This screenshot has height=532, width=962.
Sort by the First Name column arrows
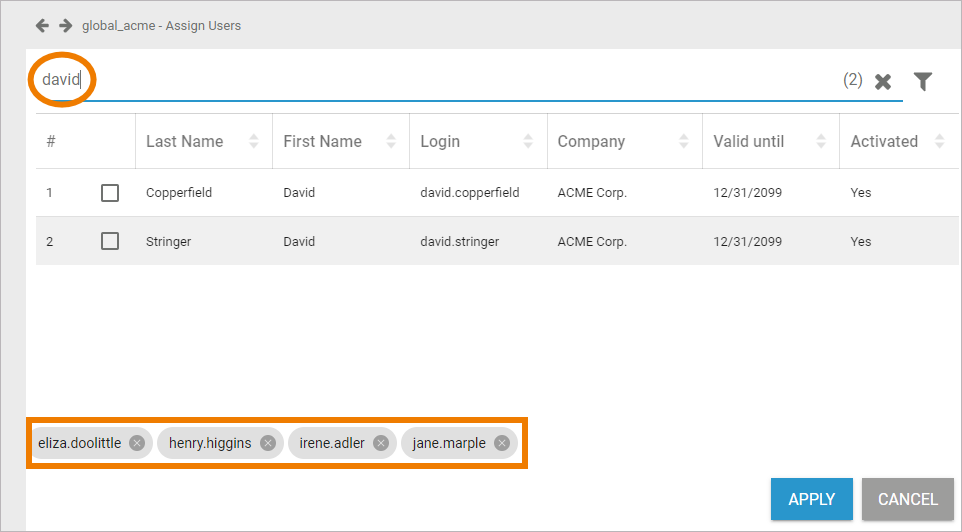pos(392,141)
